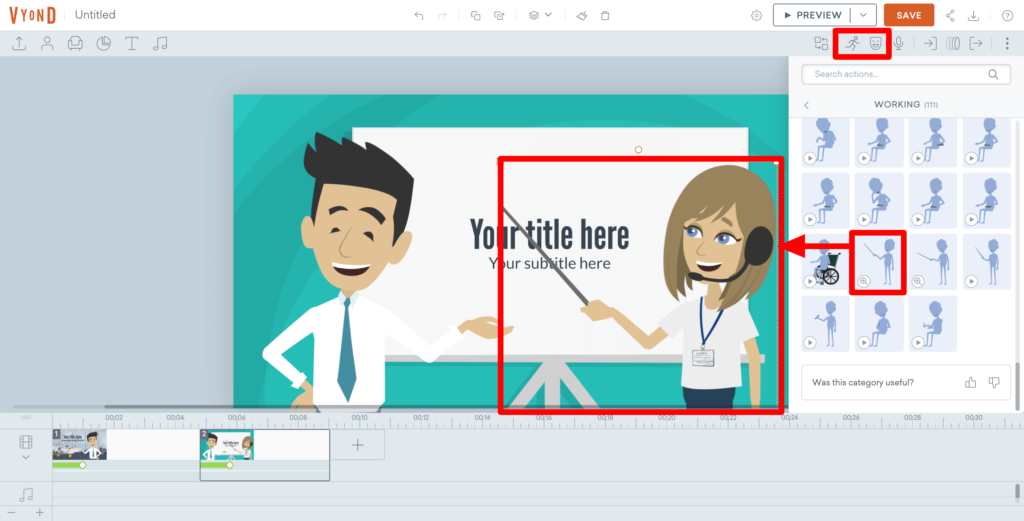The image size is (1024, 521).
Task: Open the vertical three-dot more menu
Action: (1006, 44)
